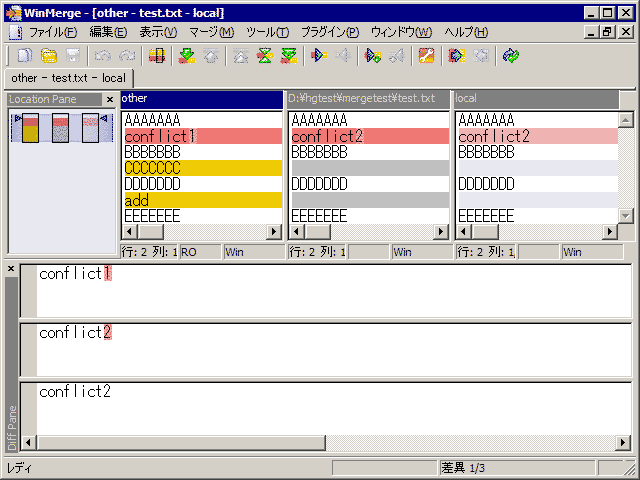Click Diff Pane scroll-left arrow
This screenshot has width=640, height=480.
tap(28, 442)
